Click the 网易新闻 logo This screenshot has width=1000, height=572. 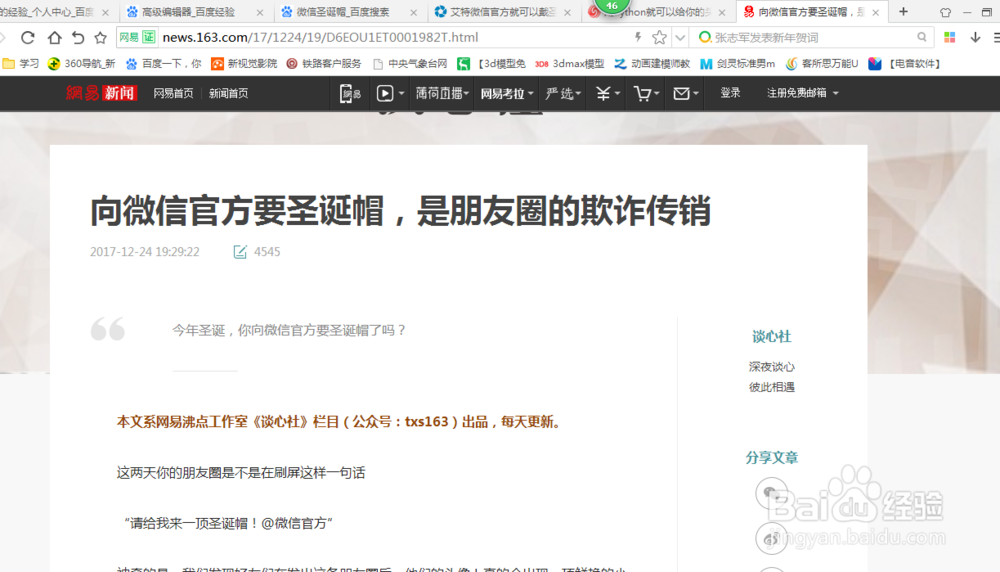tap(101, 93)
